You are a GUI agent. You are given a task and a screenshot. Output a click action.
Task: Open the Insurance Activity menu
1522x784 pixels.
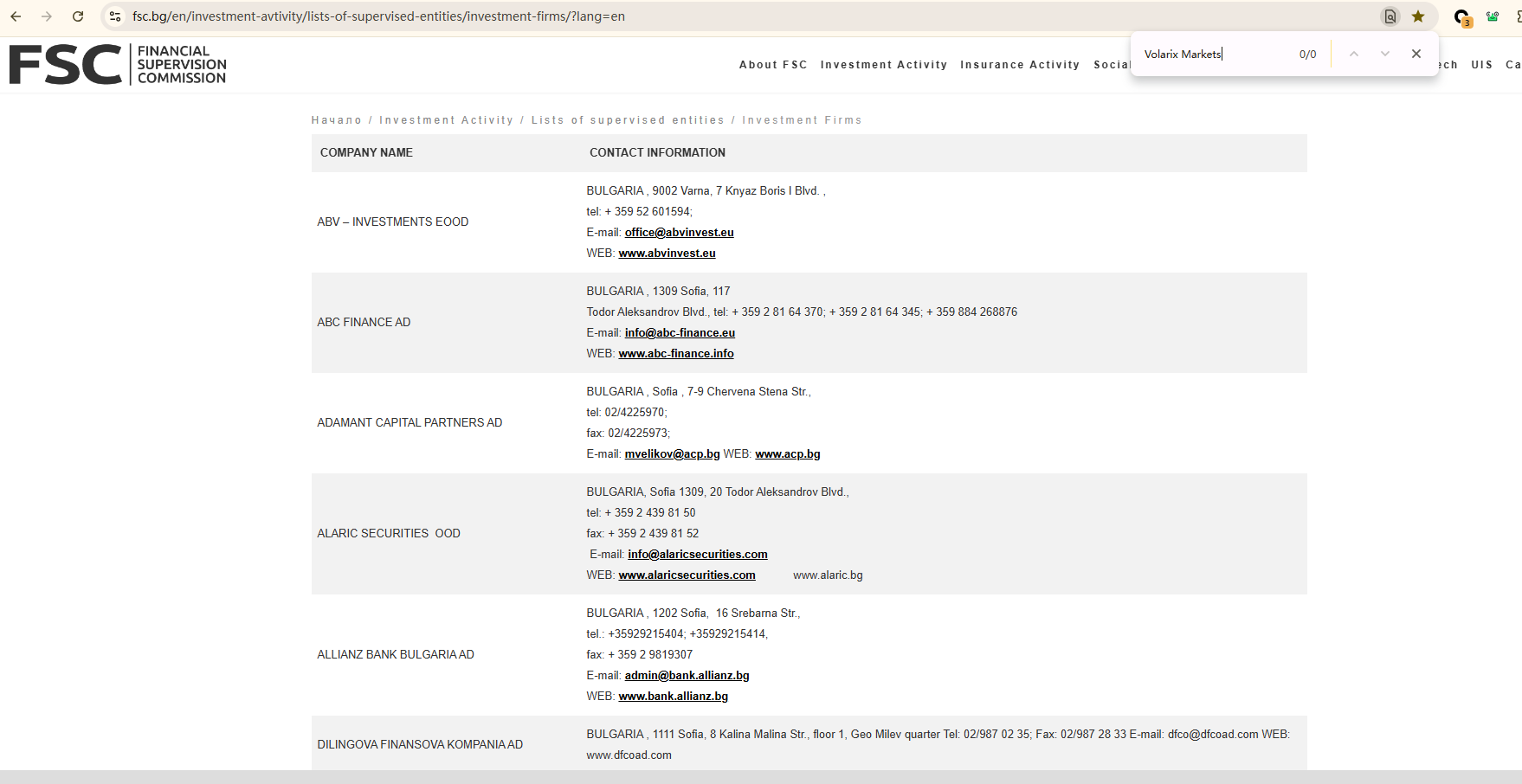[x=1019, y=65]
